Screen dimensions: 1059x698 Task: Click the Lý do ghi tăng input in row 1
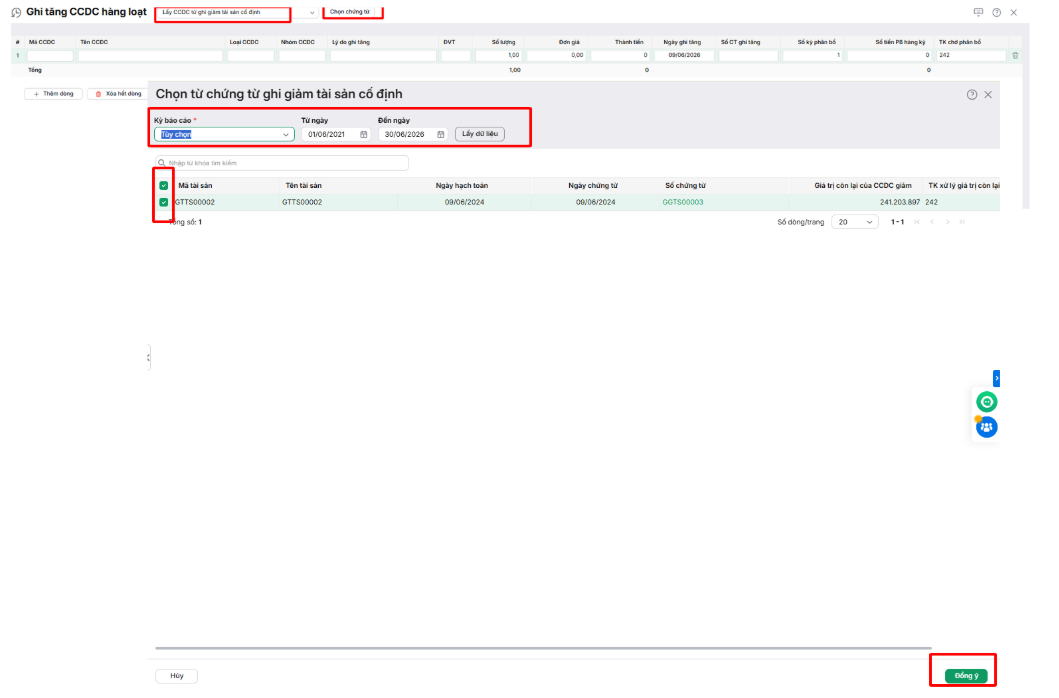point(384,55)
